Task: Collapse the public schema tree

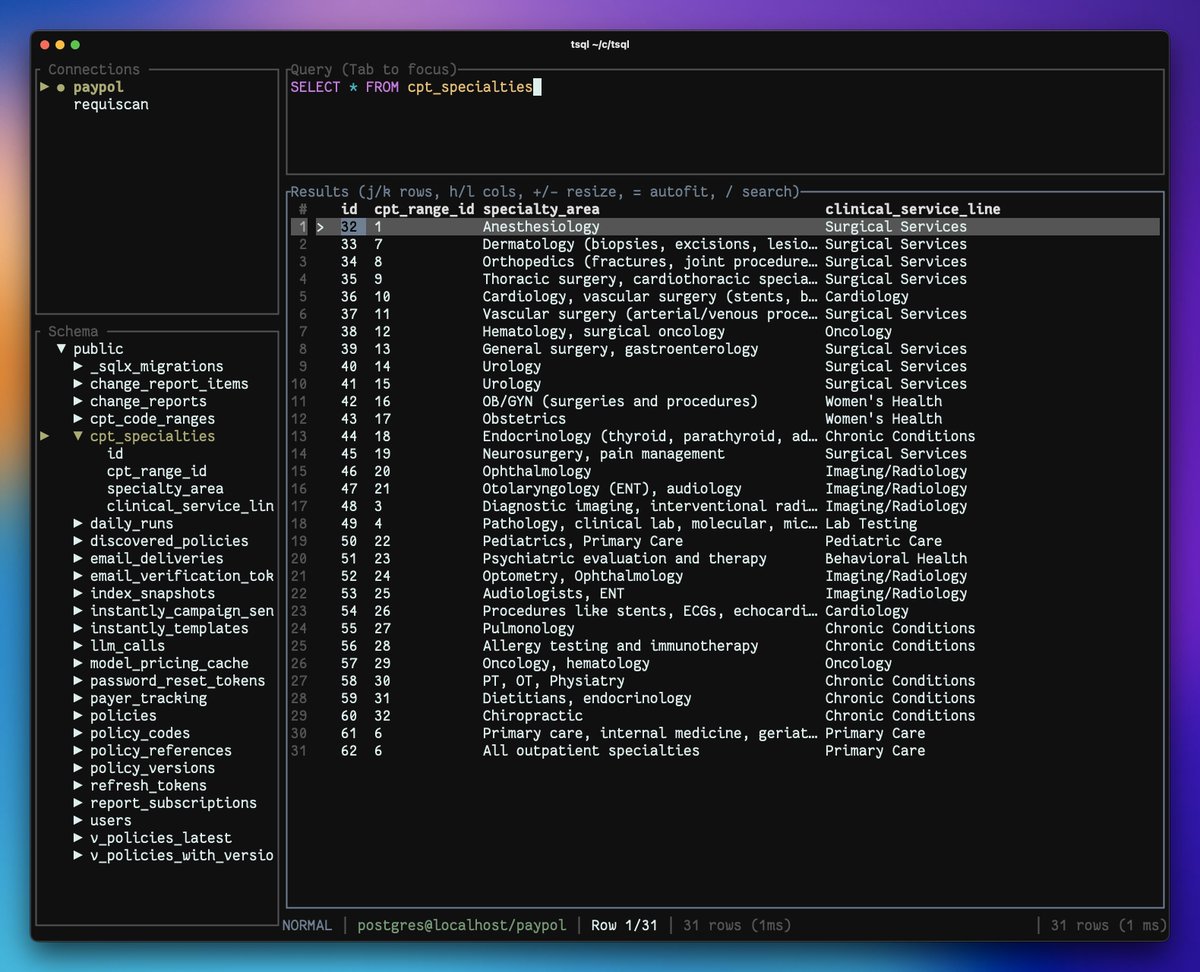Action: (62, 348)
